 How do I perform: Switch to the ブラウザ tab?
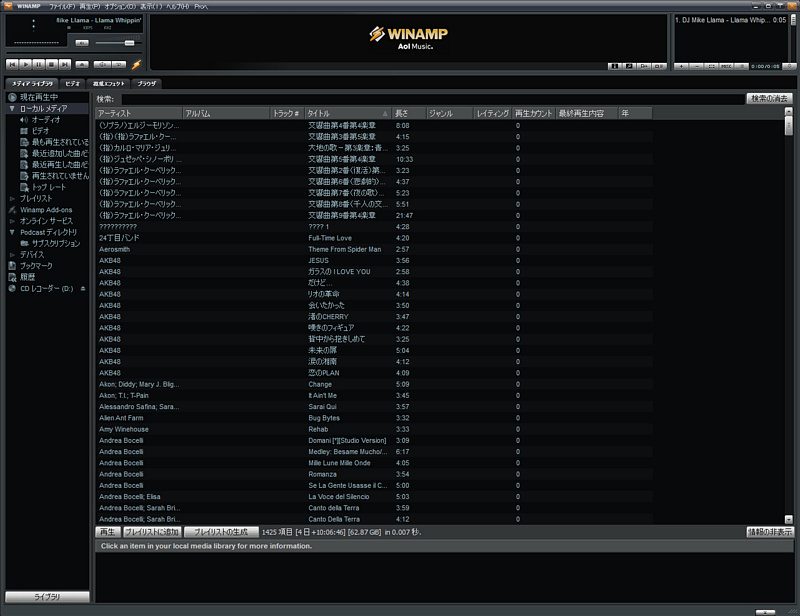pyautogui.click(x=146, y=83)
